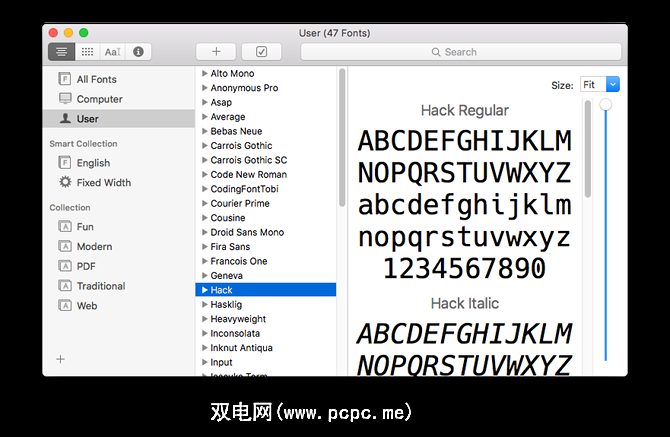Show font information icon
Screen dimensions: 670x437
pyautogui.click(x=138, y=52)
